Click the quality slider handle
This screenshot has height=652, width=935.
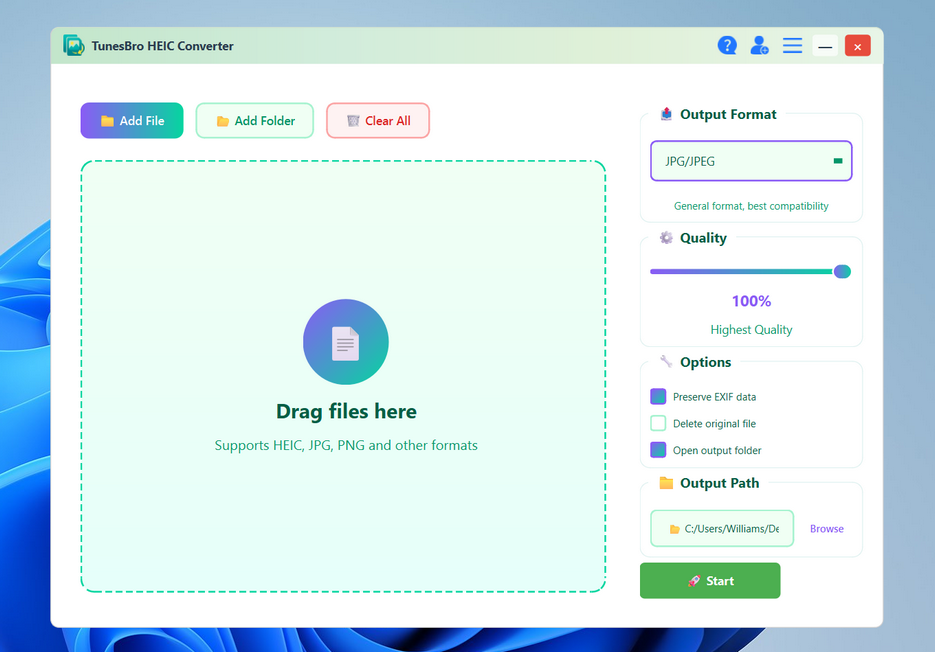(842, 271)
